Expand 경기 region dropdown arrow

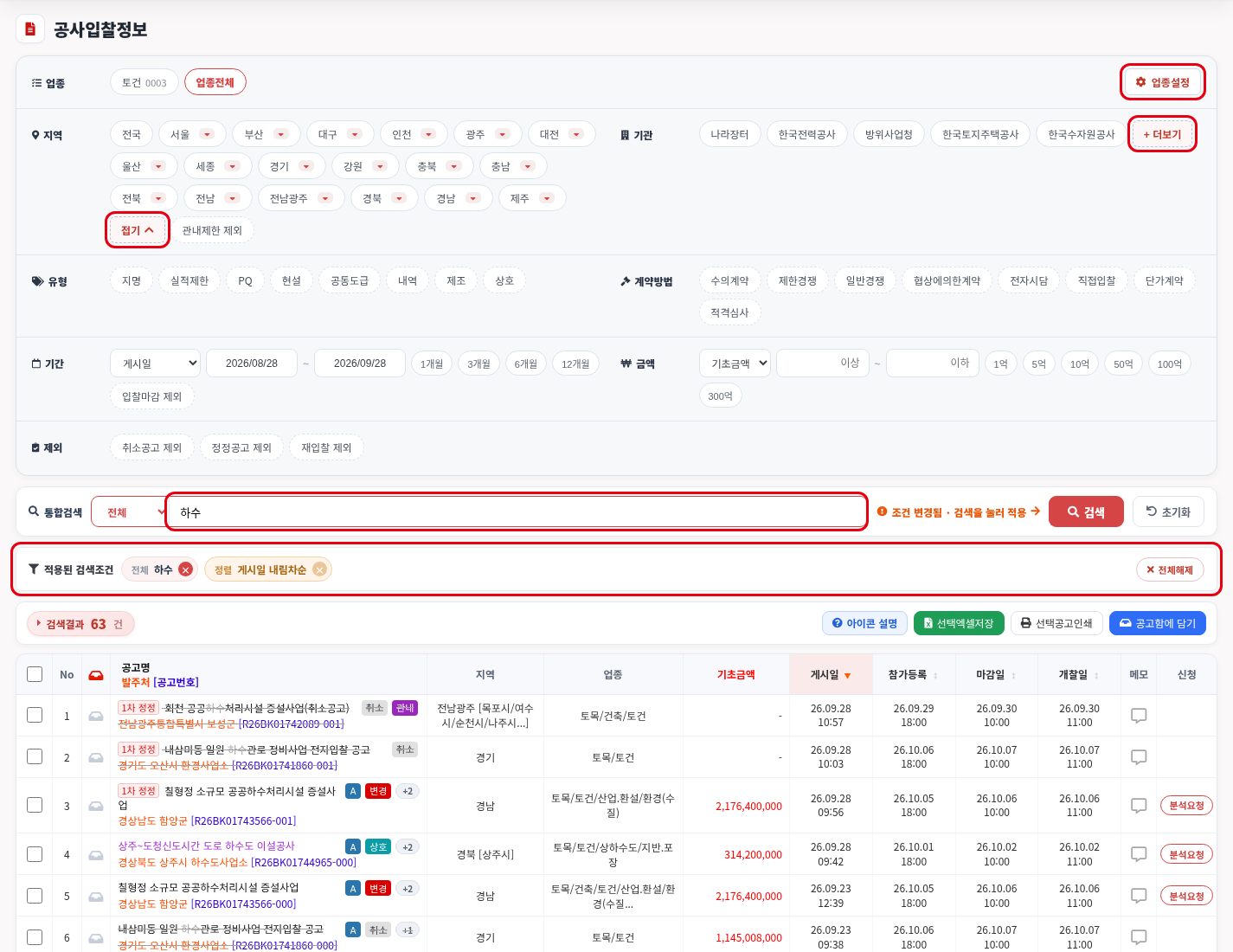click(306, 166)
